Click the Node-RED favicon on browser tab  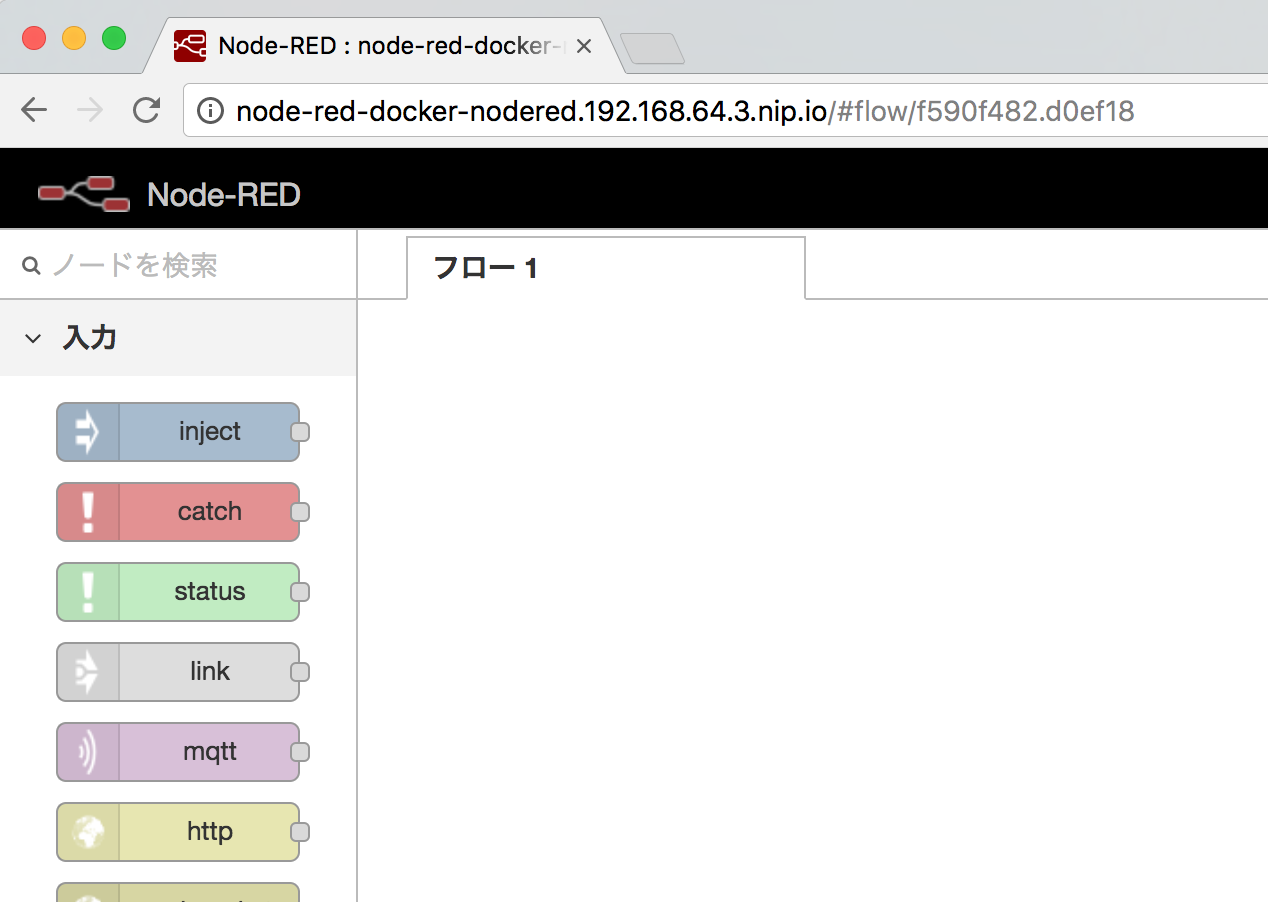tap(190, 46)
